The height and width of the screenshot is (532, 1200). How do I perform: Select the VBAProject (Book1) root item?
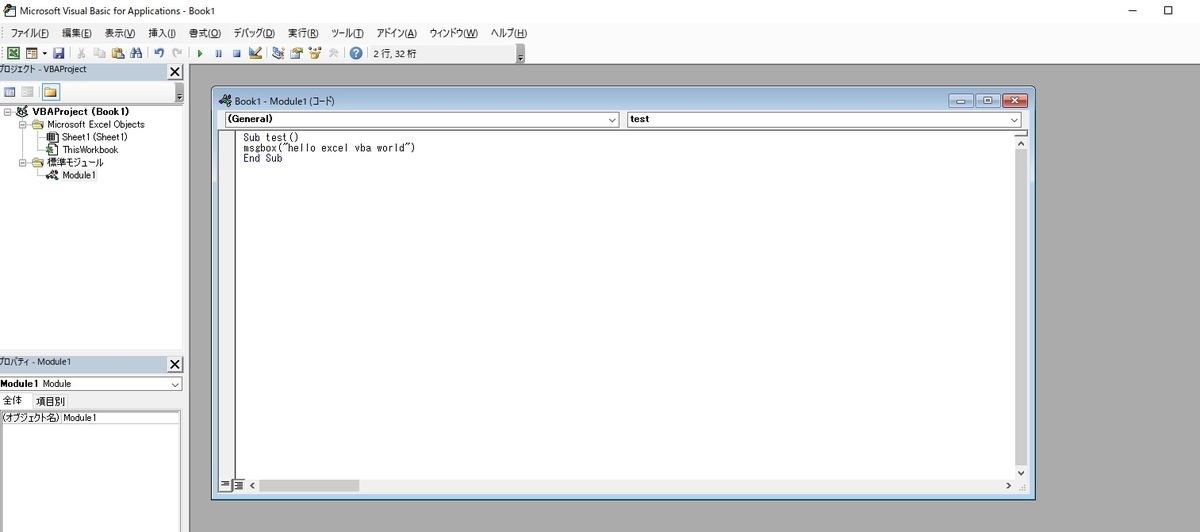80,111
